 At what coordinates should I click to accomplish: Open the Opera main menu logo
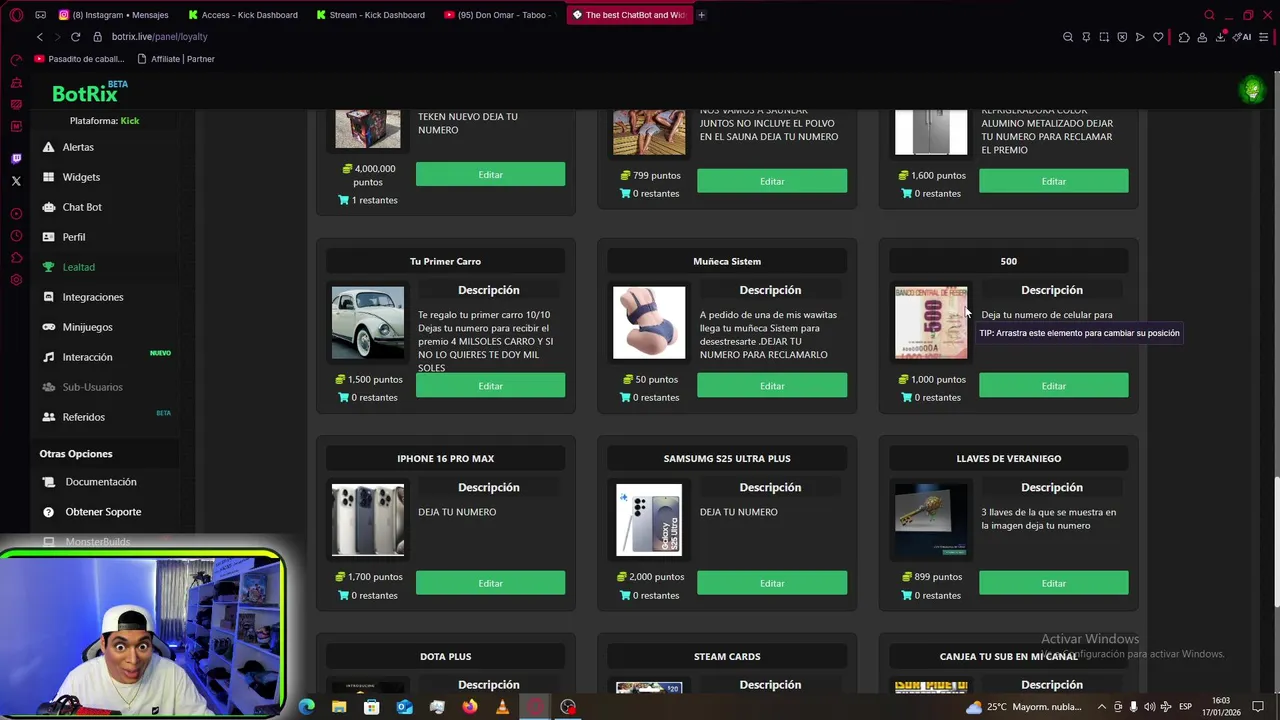16,15
